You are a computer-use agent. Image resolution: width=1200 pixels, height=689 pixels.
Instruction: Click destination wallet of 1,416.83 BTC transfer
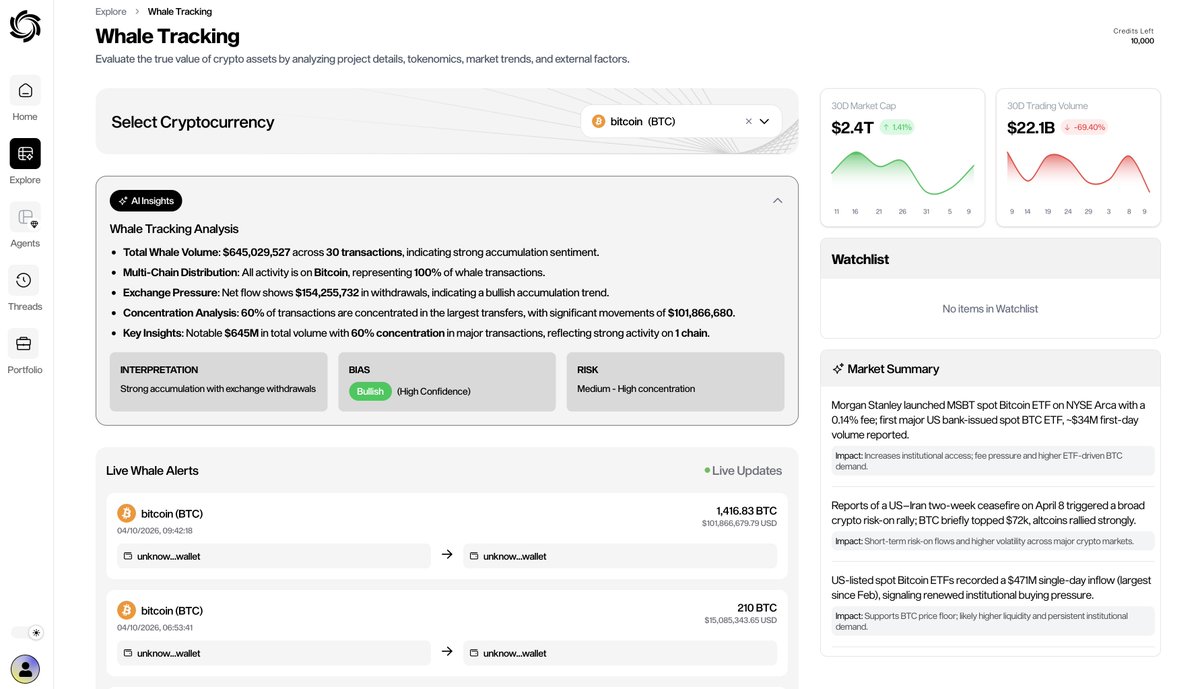click(x=620, y=556)
